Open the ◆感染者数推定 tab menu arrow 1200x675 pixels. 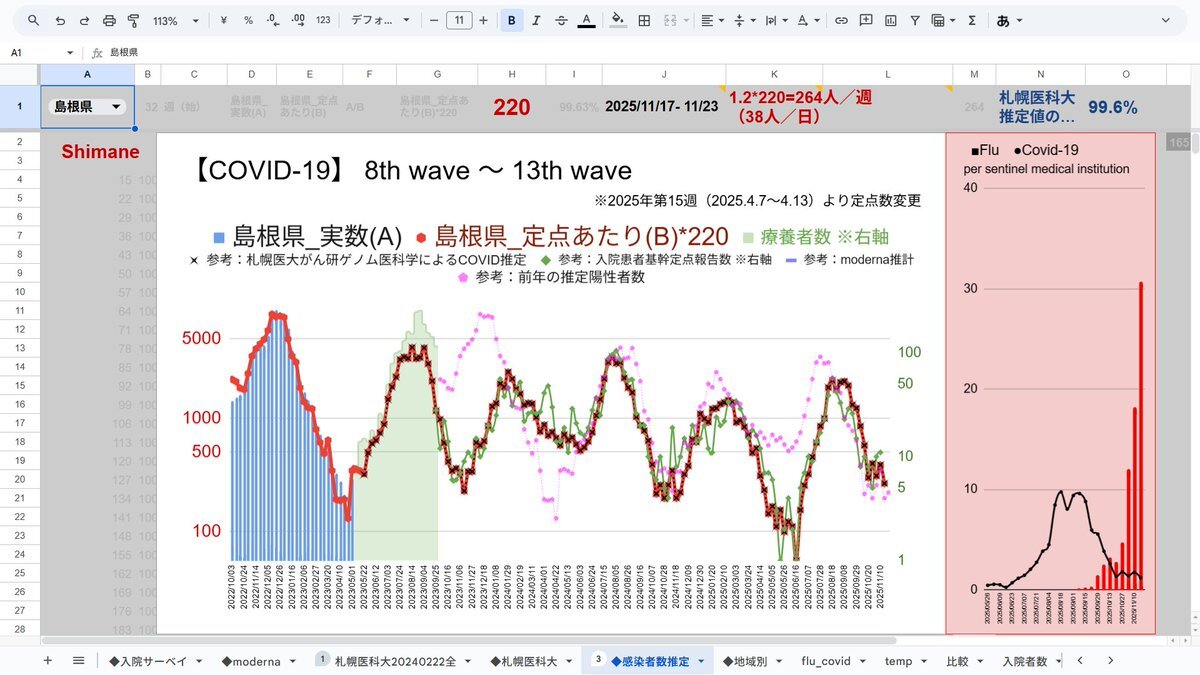702,661
